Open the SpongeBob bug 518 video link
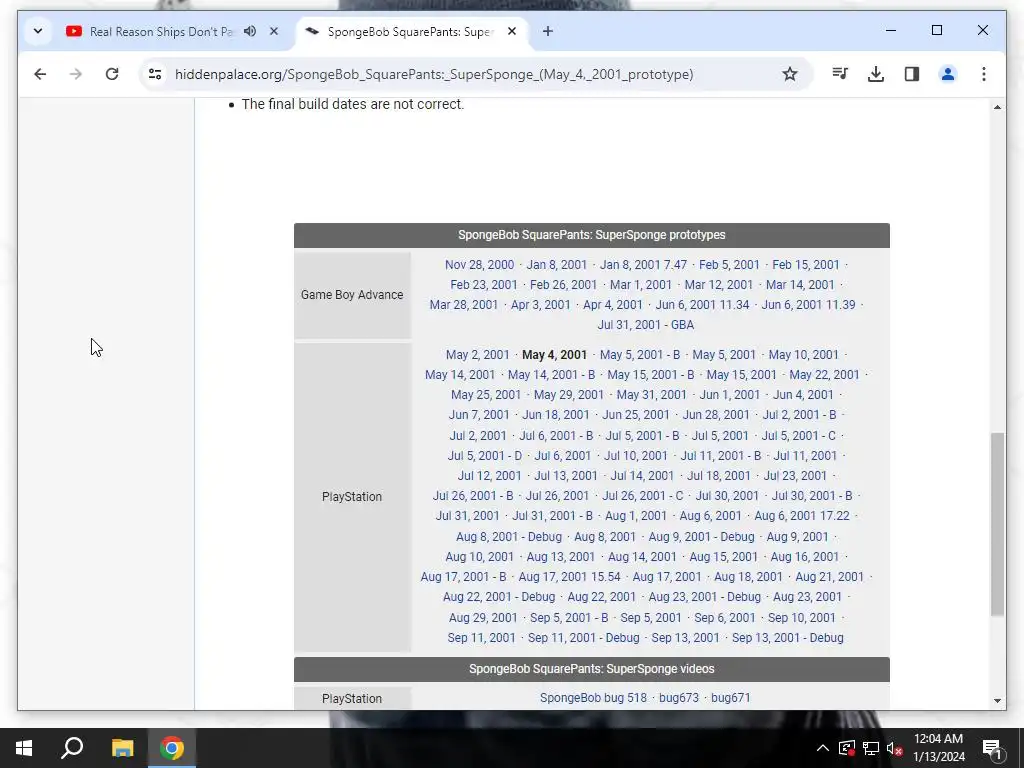Viewport: 1024px width, 768px height. pos(593,698)
